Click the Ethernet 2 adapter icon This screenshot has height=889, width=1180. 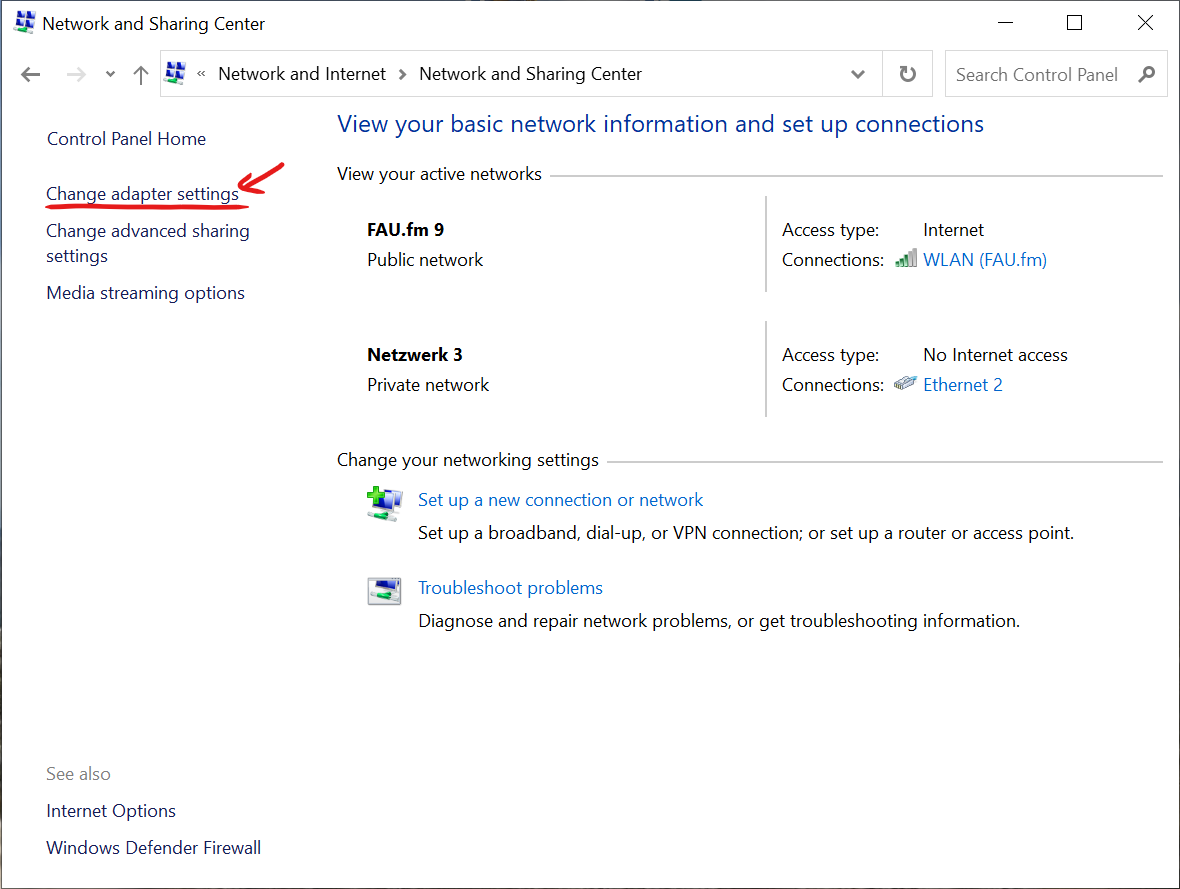pos(905,384)
